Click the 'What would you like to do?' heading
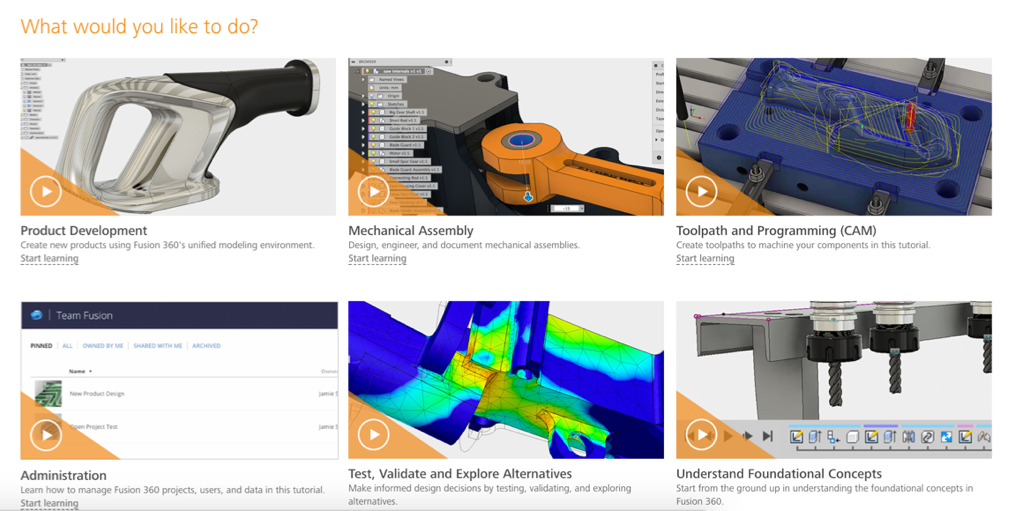The image size is (1012, 511). click(x=139, y=26)
